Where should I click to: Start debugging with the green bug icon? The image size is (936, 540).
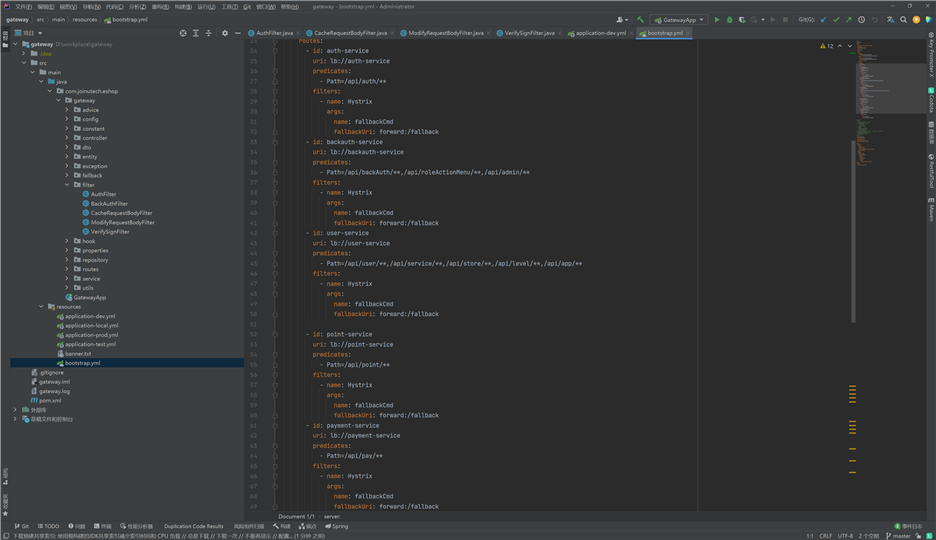(729, 20)
